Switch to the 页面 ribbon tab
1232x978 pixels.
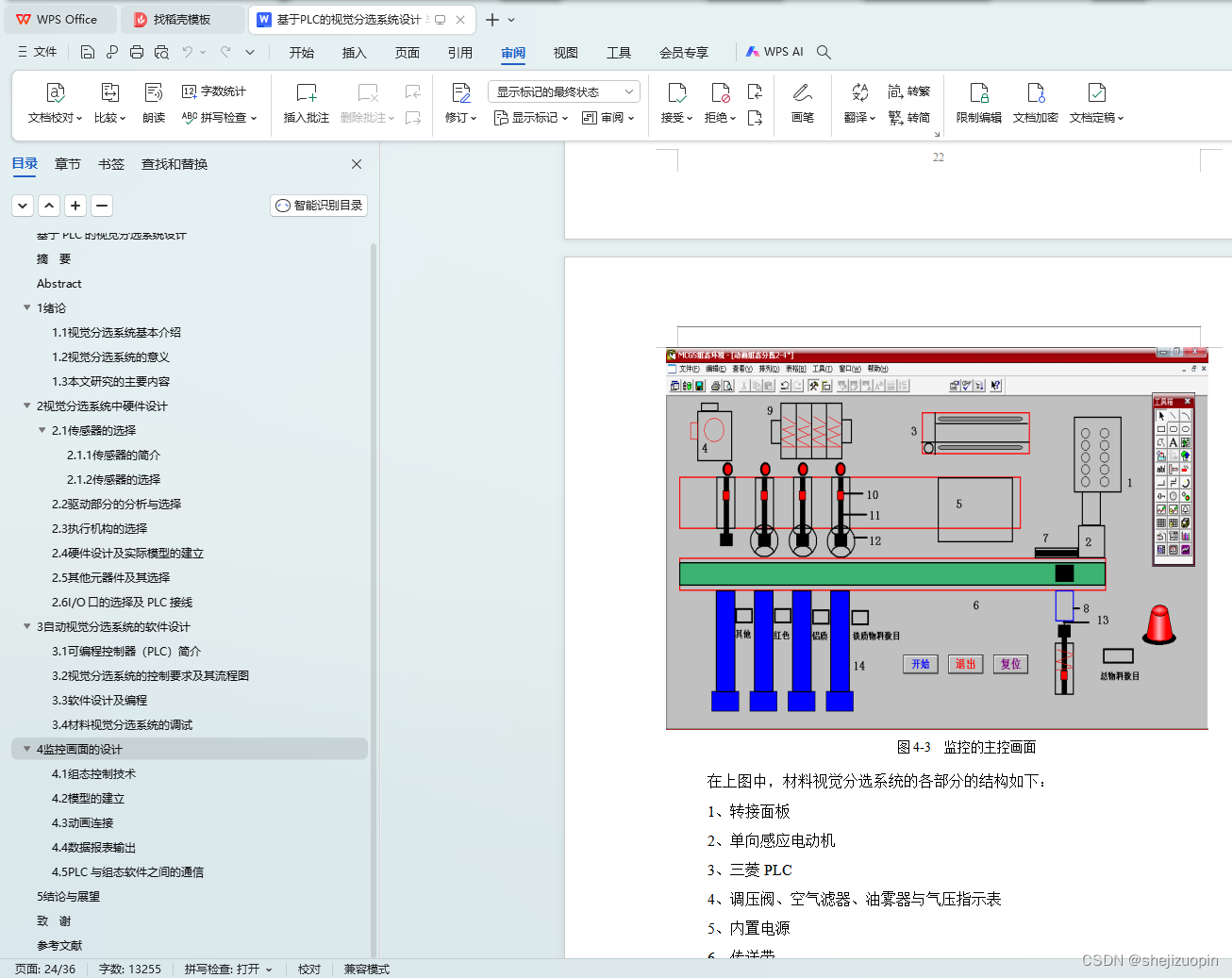tap(408, 53)
